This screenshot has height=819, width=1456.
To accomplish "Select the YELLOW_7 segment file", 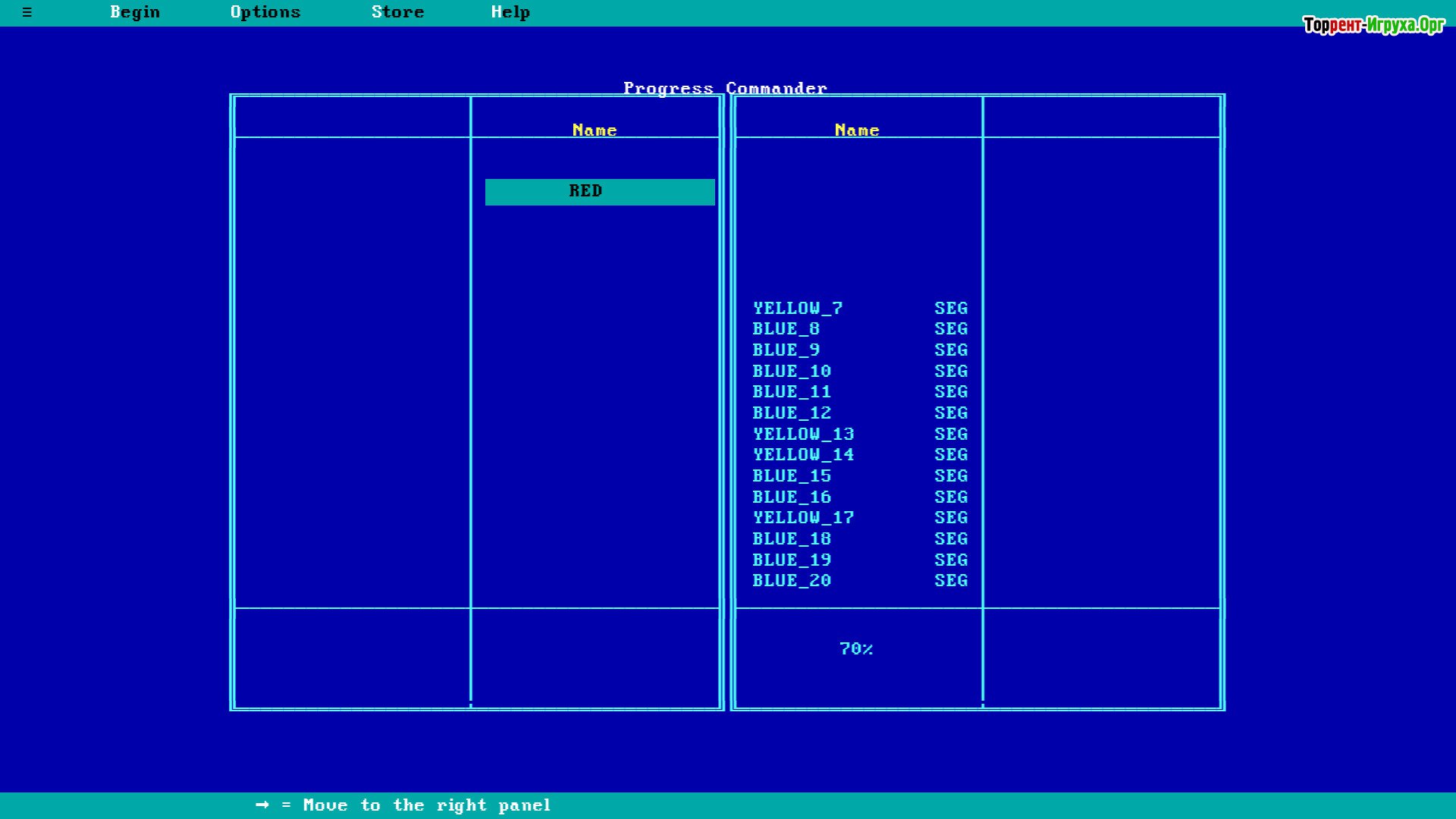I will (797, 308).
